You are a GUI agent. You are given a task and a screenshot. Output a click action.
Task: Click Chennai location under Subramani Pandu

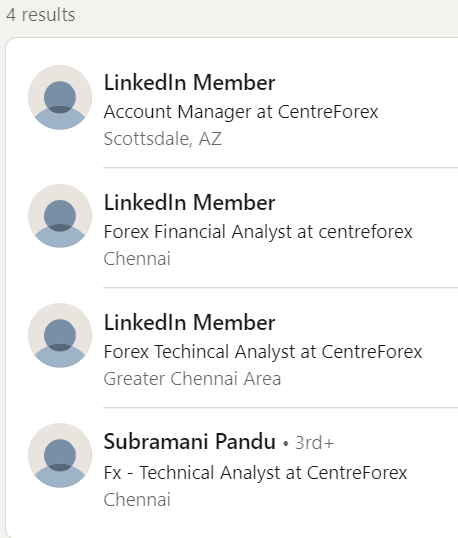coord(137,500)
